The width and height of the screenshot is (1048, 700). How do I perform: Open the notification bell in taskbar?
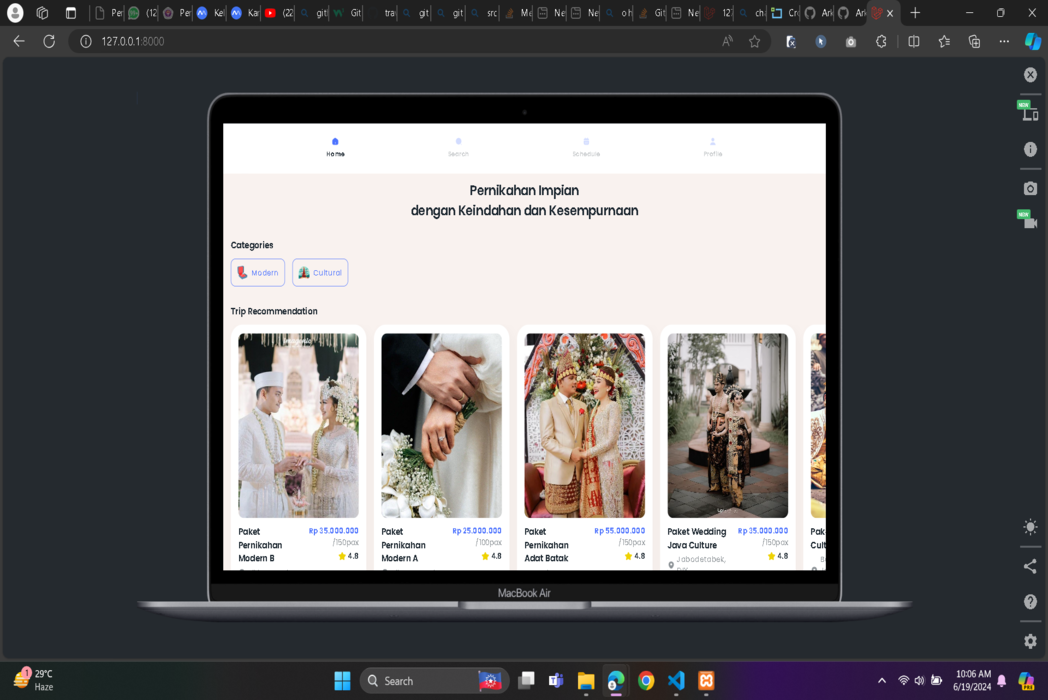click(1001, 681)
